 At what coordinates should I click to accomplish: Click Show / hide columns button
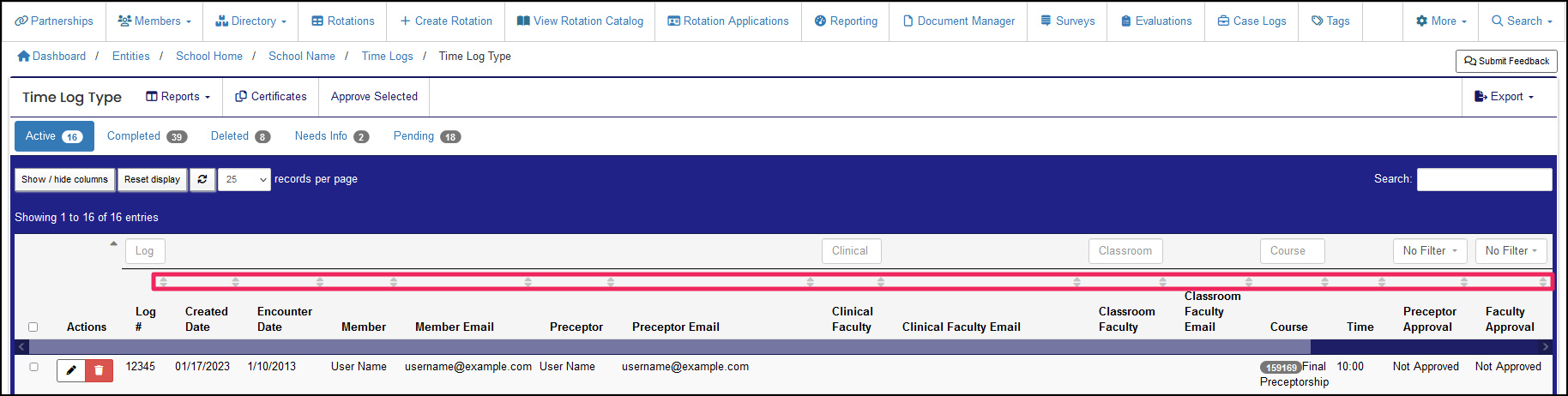[64, 179]
